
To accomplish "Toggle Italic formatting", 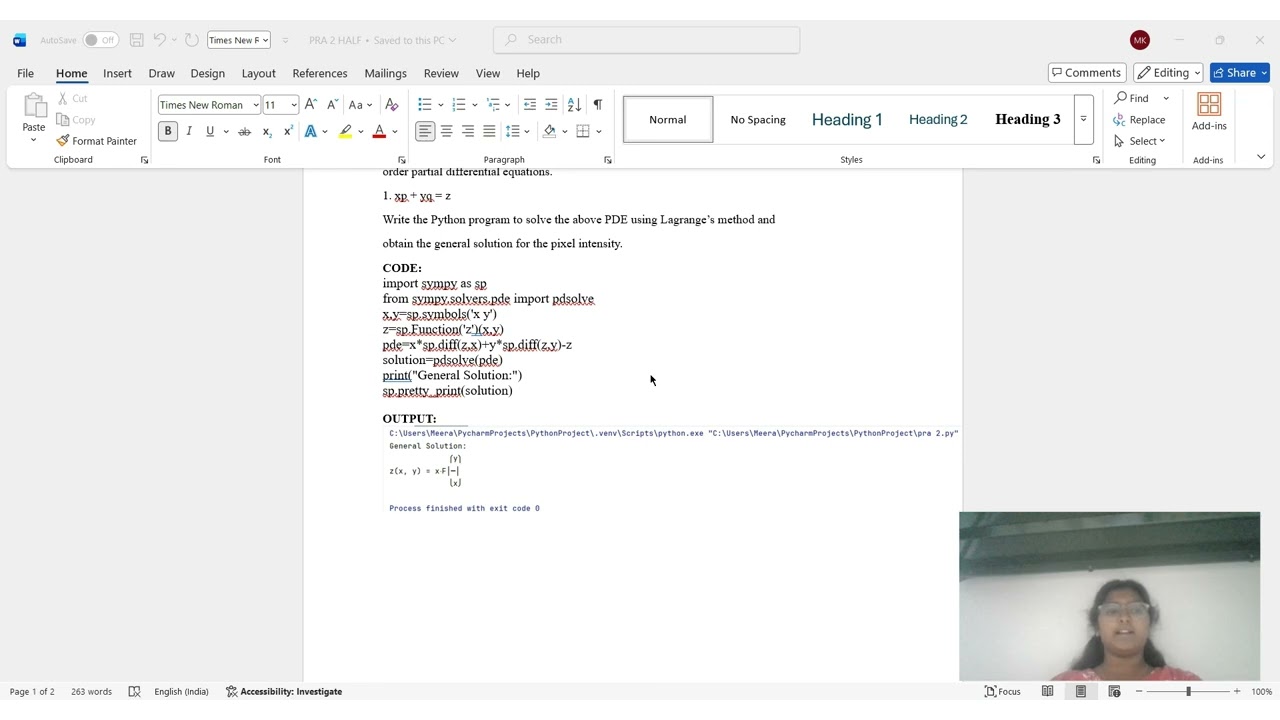I will pyautogui.click(x=189, y=131).
